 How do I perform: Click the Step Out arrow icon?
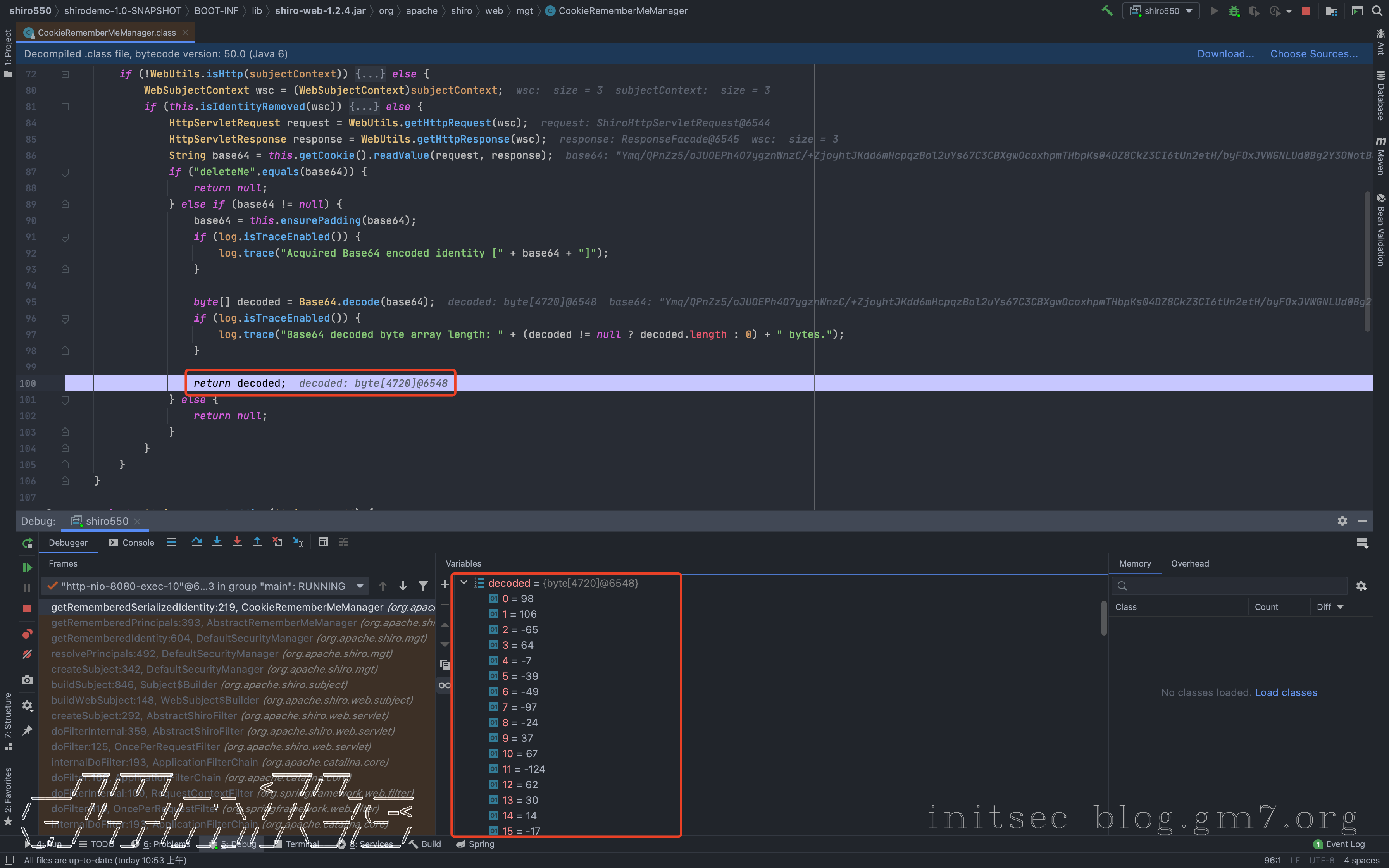click(257, 542)
